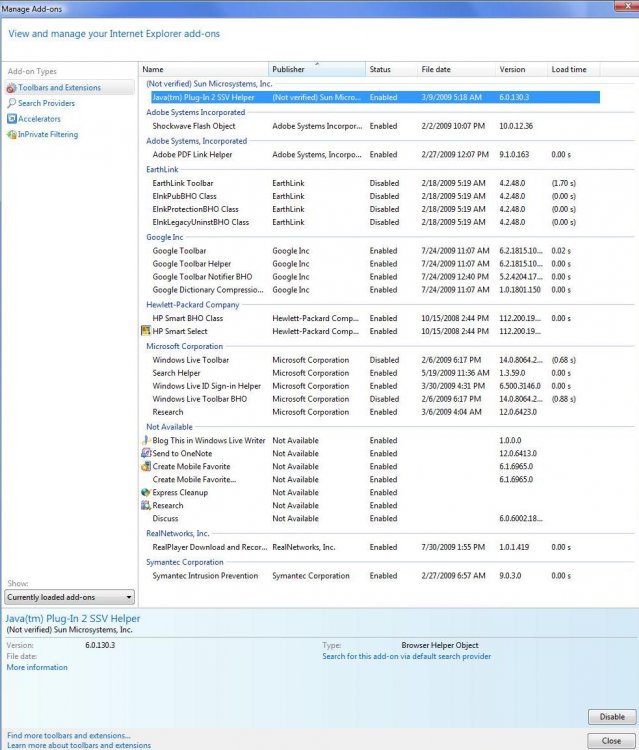Sort by the Version column header
The width and height of the screenshot is (639, 750).
521,69
